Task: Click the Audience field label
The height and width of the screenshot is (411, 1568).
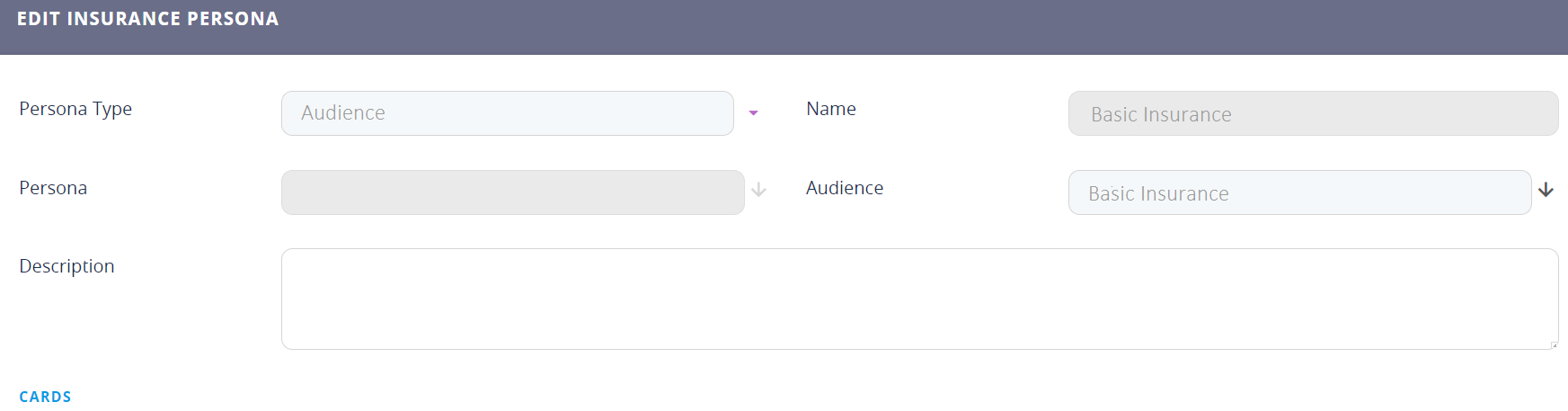Action: (x=845, y=188)
